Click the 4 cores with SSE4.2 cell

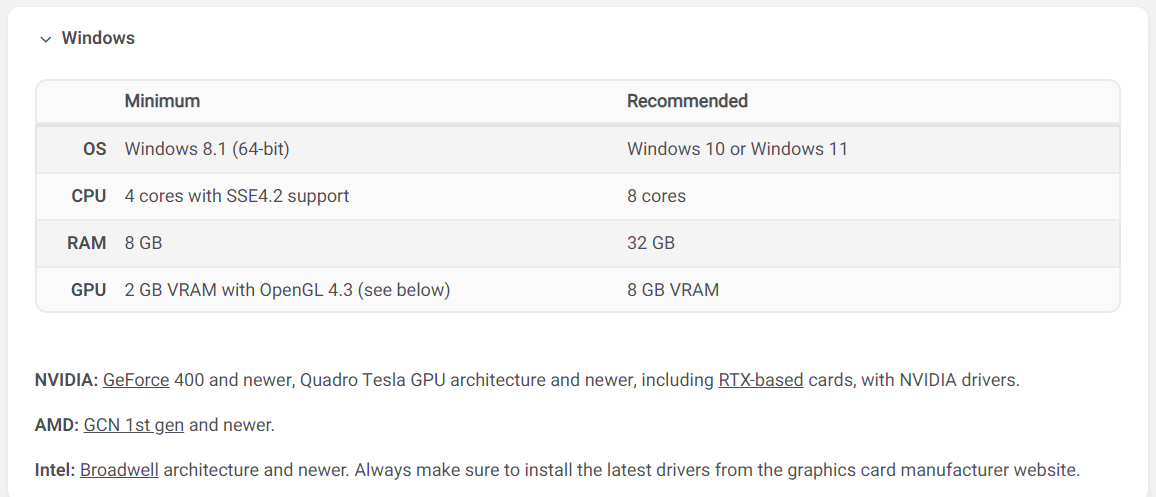(x=237, y=196)
